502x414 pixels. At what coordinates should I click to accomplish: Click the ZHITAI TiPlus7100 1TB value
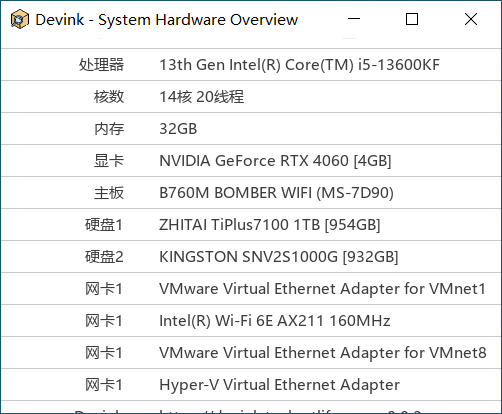269,225
